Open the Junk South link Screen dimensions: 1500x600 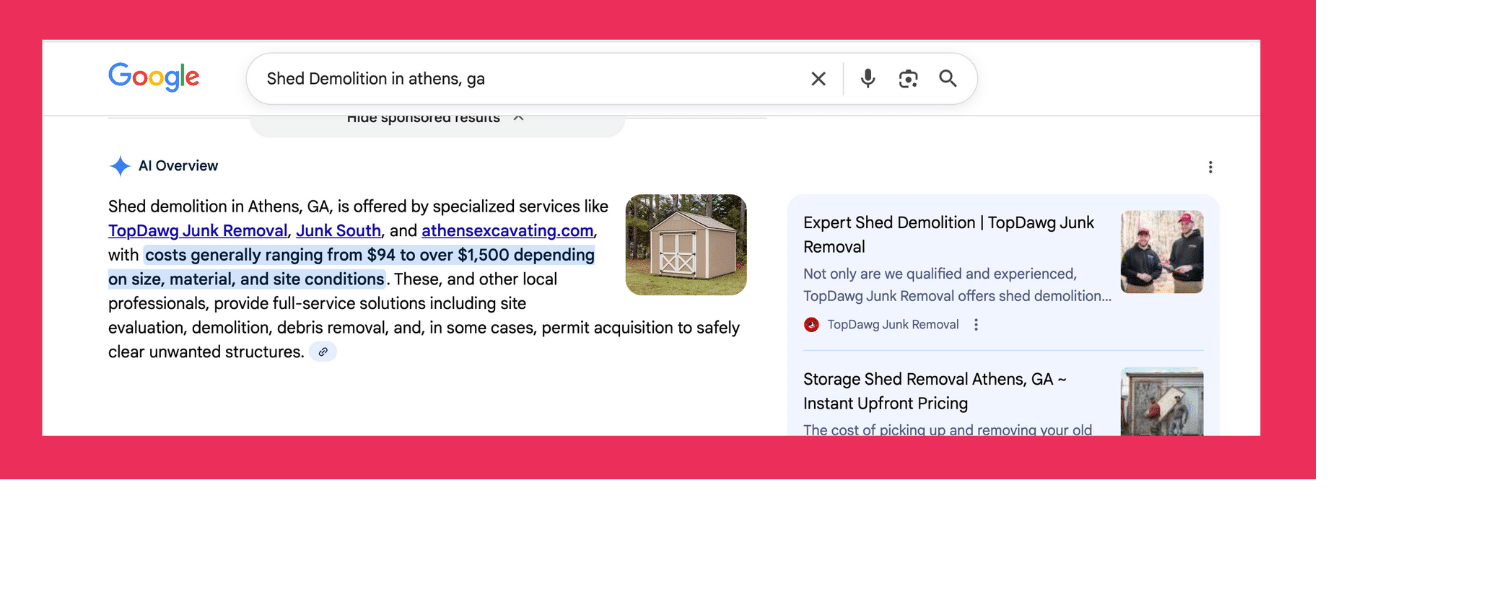coord(338,231)
